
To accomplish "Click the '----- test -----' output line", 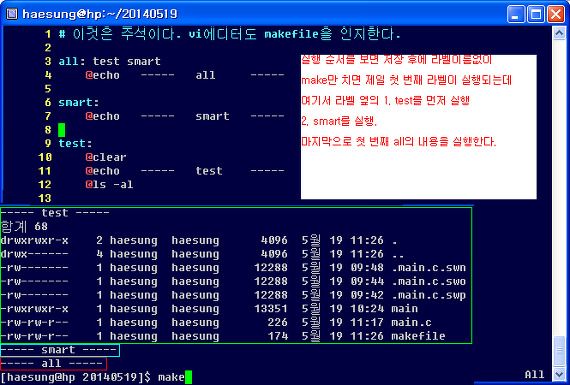I will [x=55, y=213].
